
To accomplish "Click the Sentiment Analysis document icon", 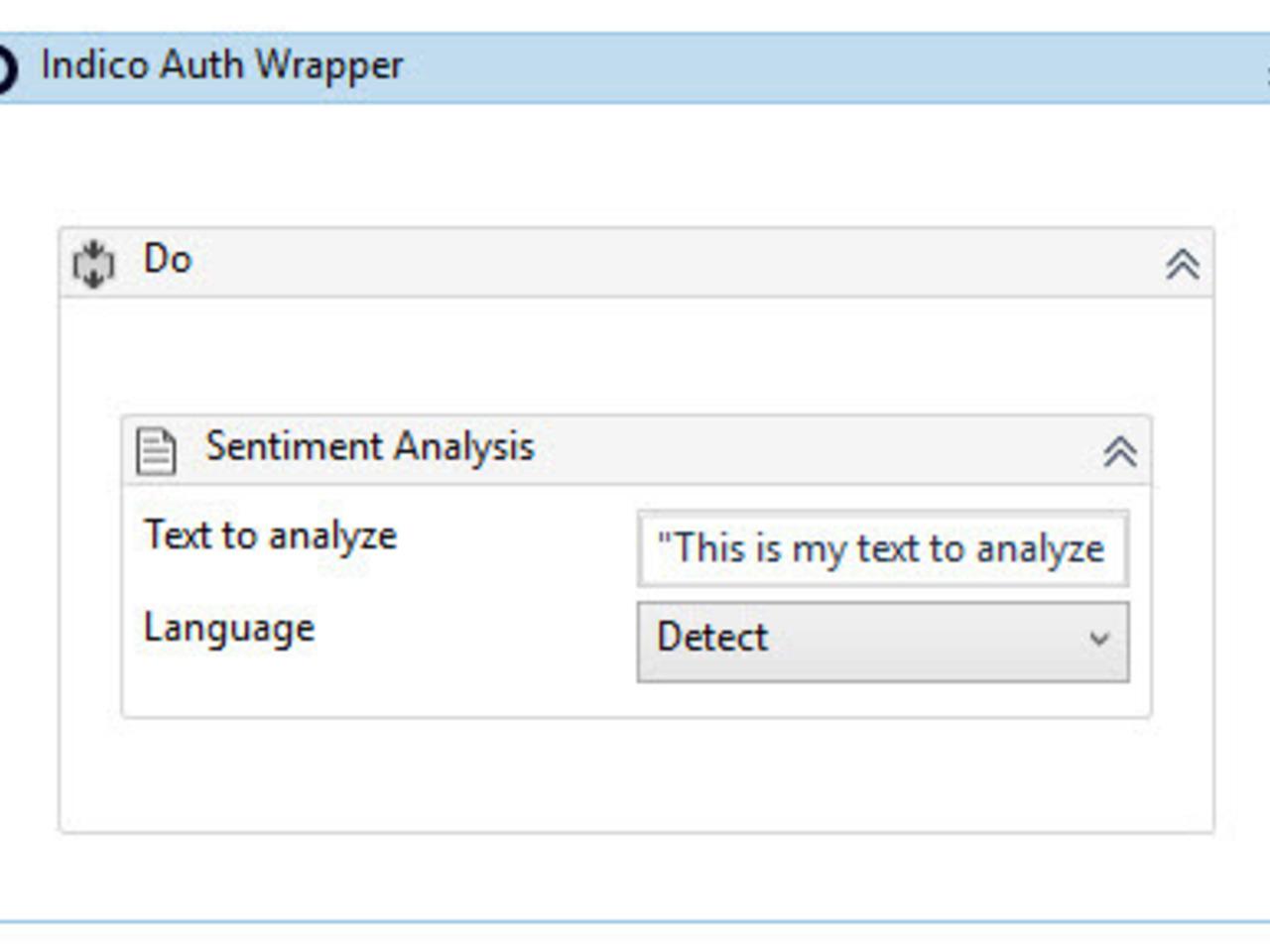I will point(156,451).
